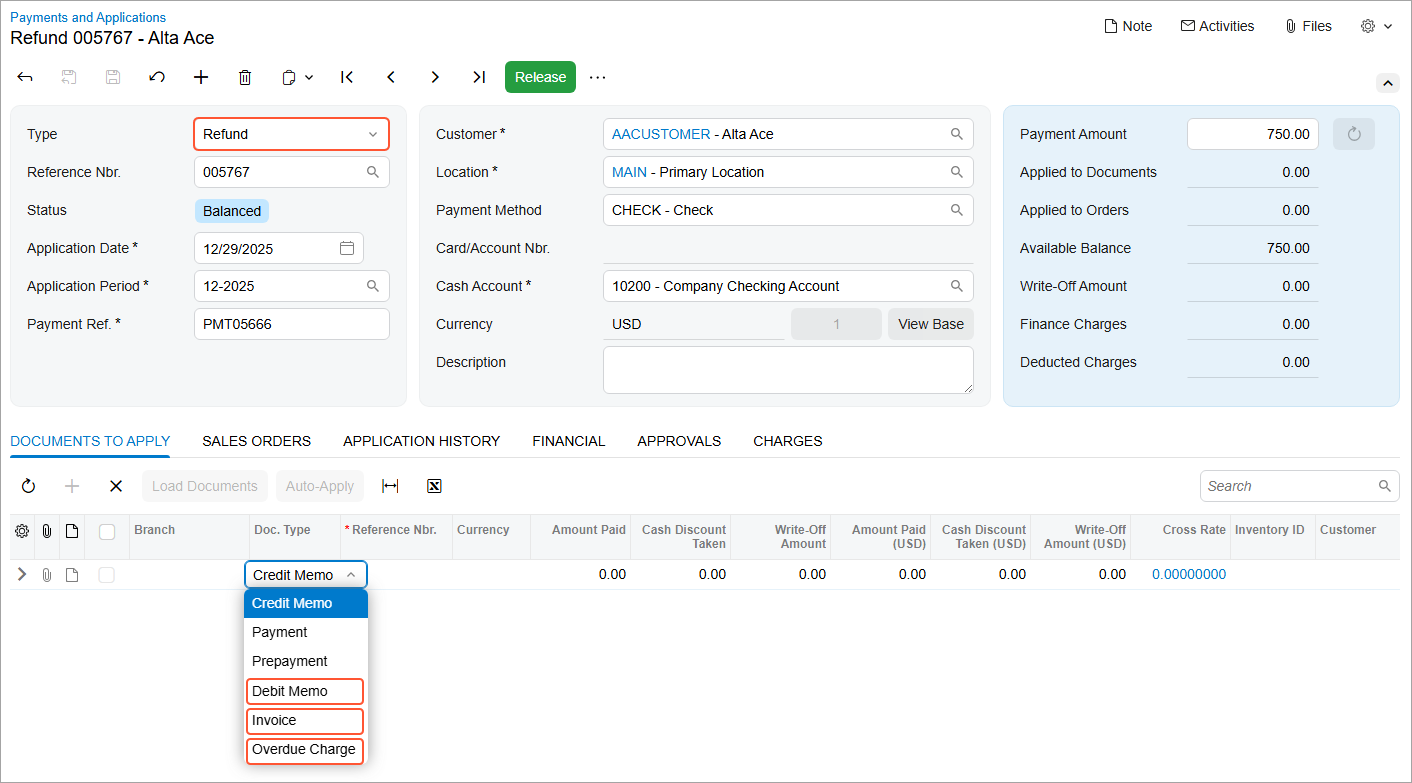
Task: Expand the grid row with the chevron
Action: (22, 574)
